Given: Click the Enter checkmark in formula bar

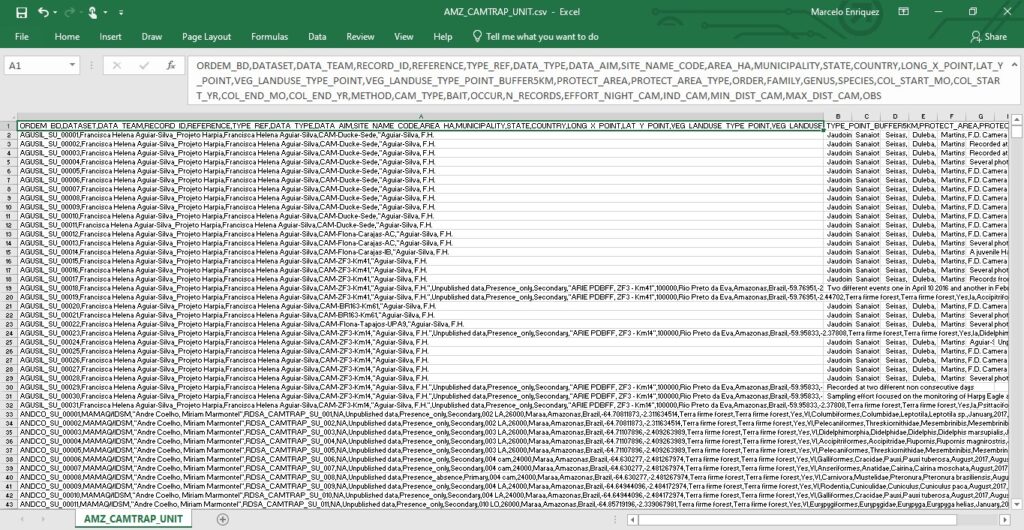Looking at the screenshot, I should coord(143,65).
